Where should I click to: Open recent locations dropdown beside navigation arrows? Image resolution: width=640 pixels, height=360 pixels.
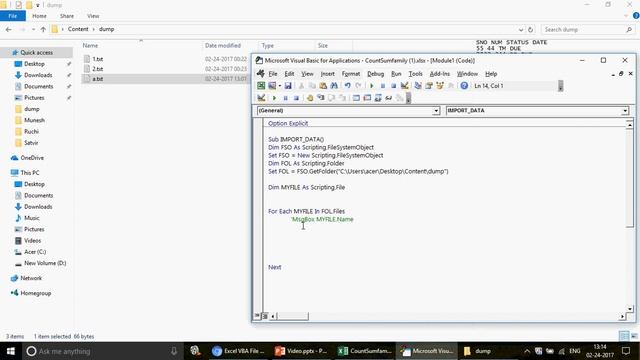coord(33,29)
